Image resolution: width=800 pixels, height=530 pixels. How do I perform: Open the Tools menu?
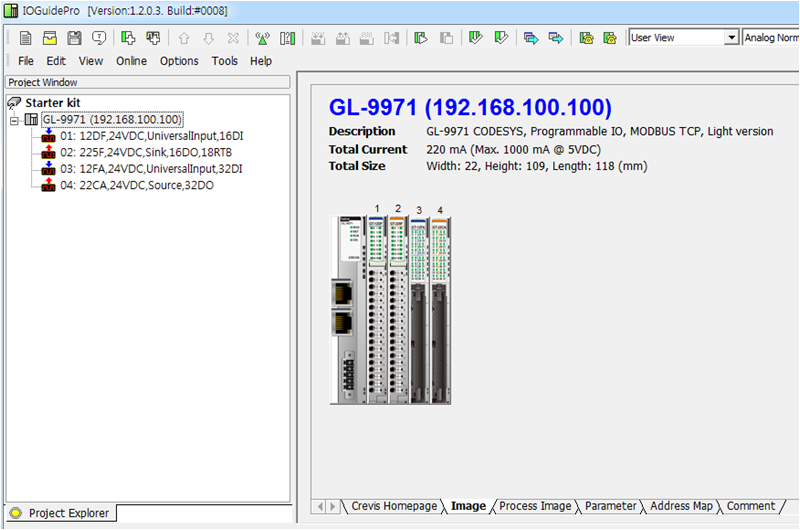click(224, 61)
